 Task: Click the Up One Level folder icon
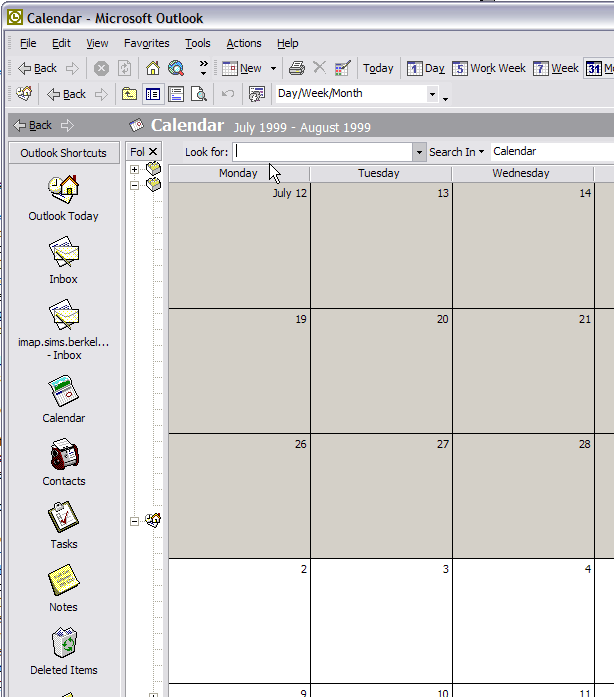(x=129, y=94)
